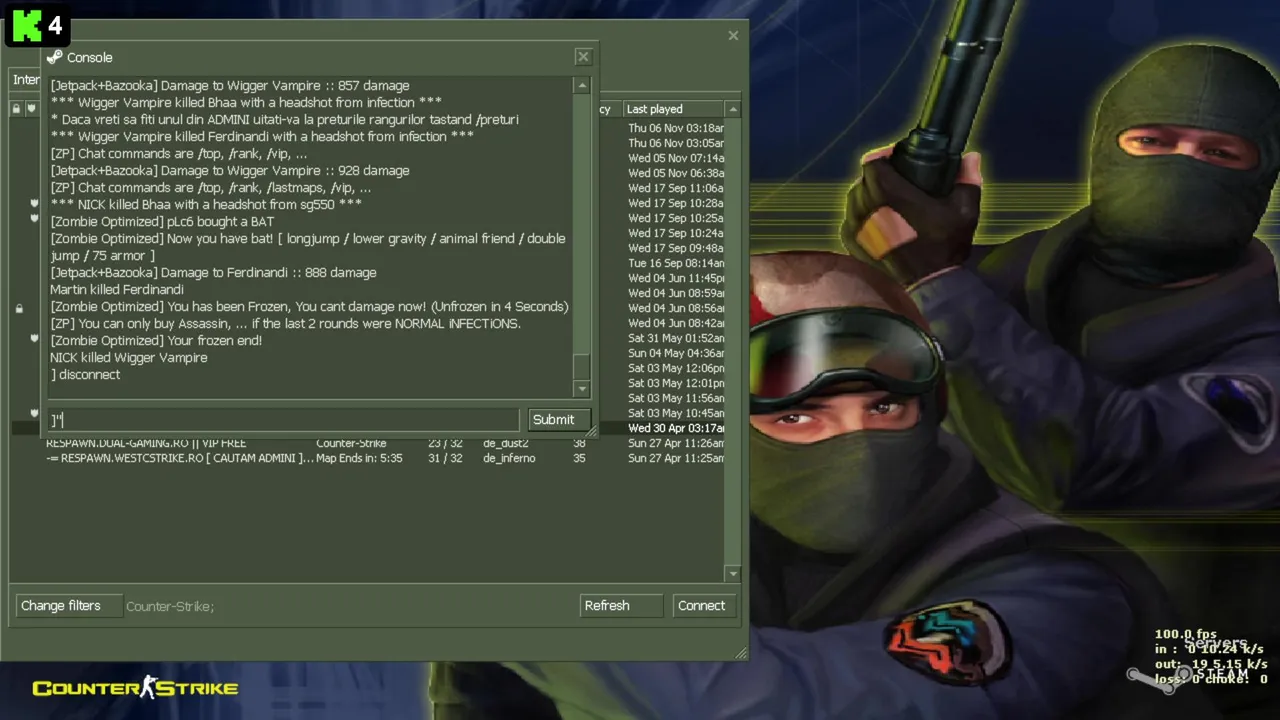
Task: Focus the console command input field
Action: [284, 420]
